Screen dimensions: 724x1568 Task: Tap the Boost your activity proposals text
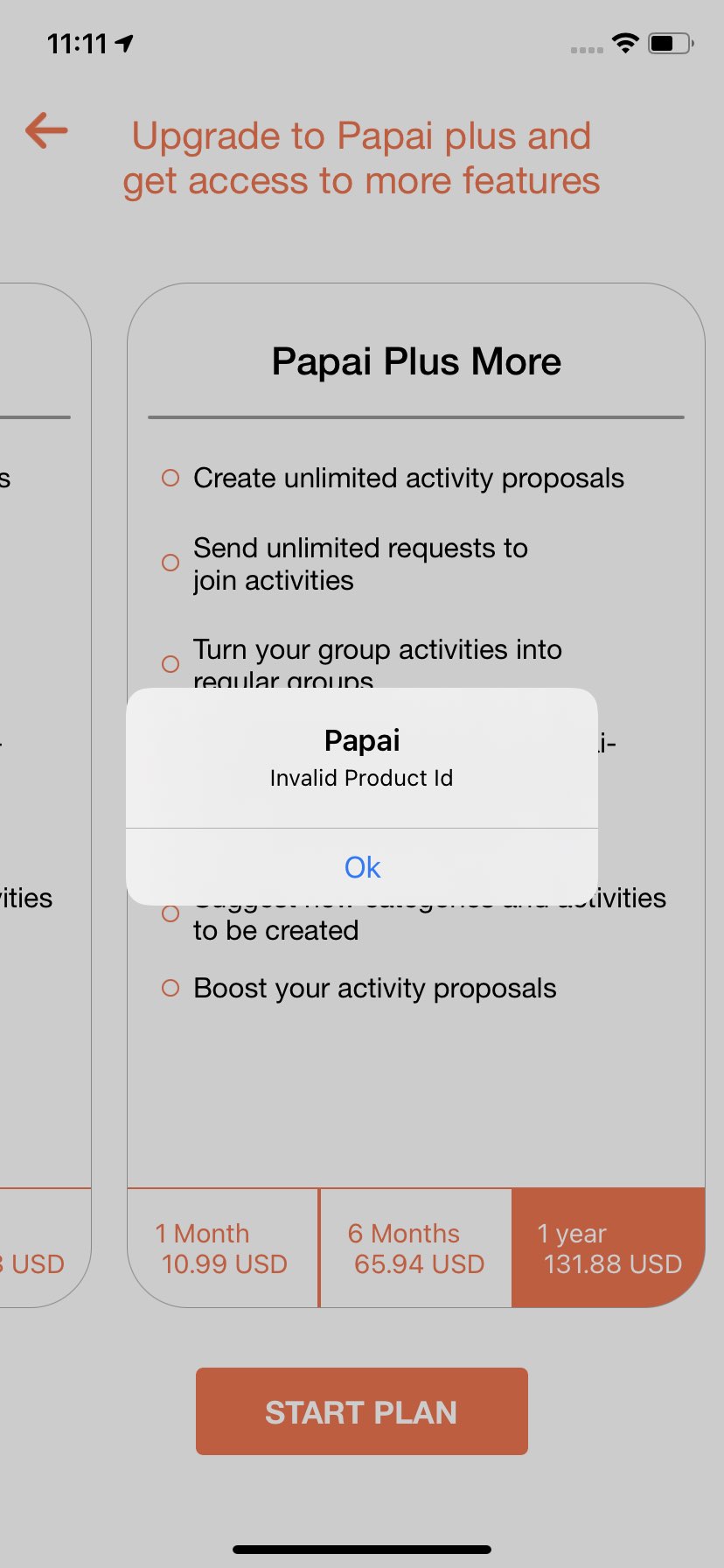click(375, 988)
